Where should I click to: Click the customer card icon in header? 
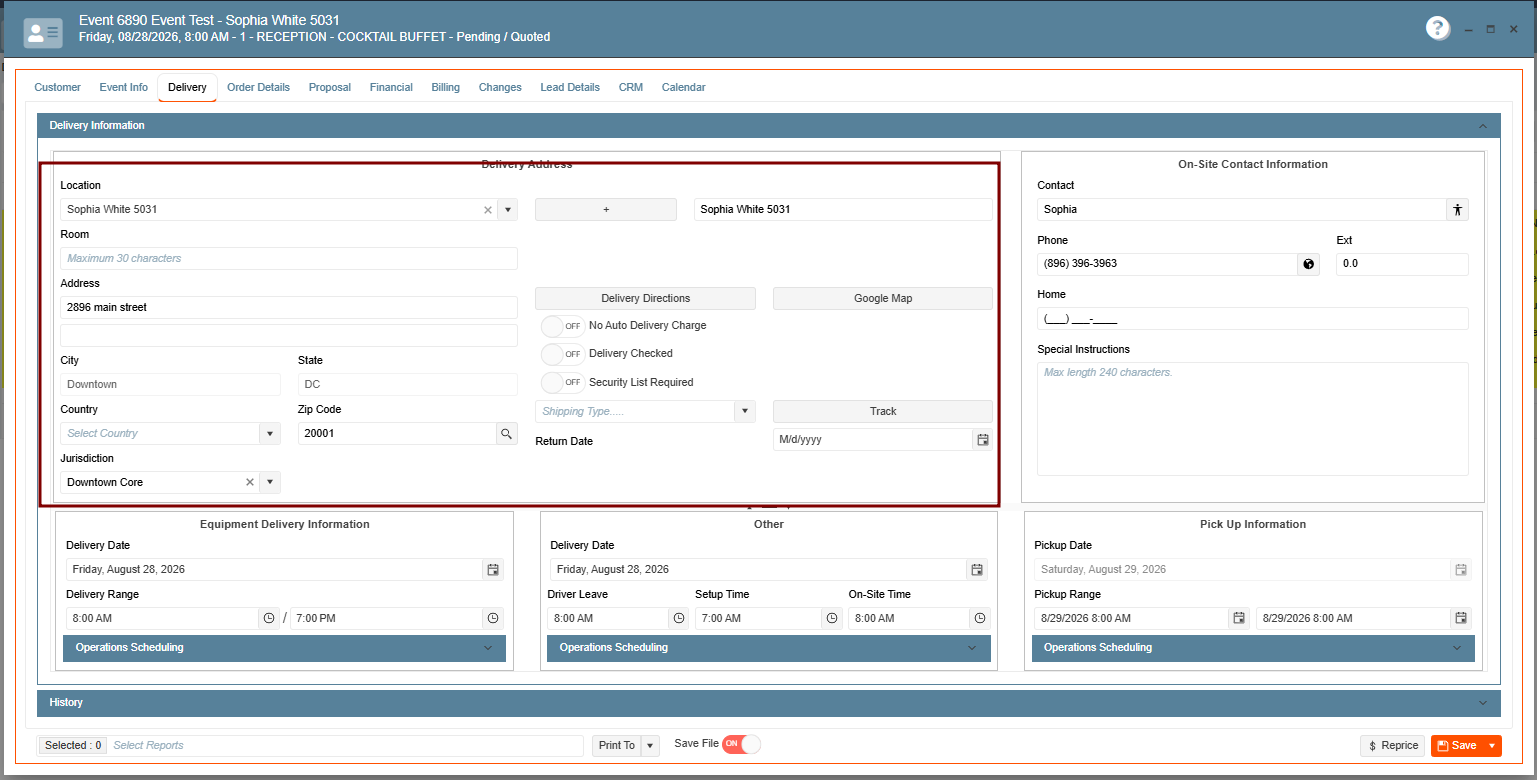coord(43,33)
